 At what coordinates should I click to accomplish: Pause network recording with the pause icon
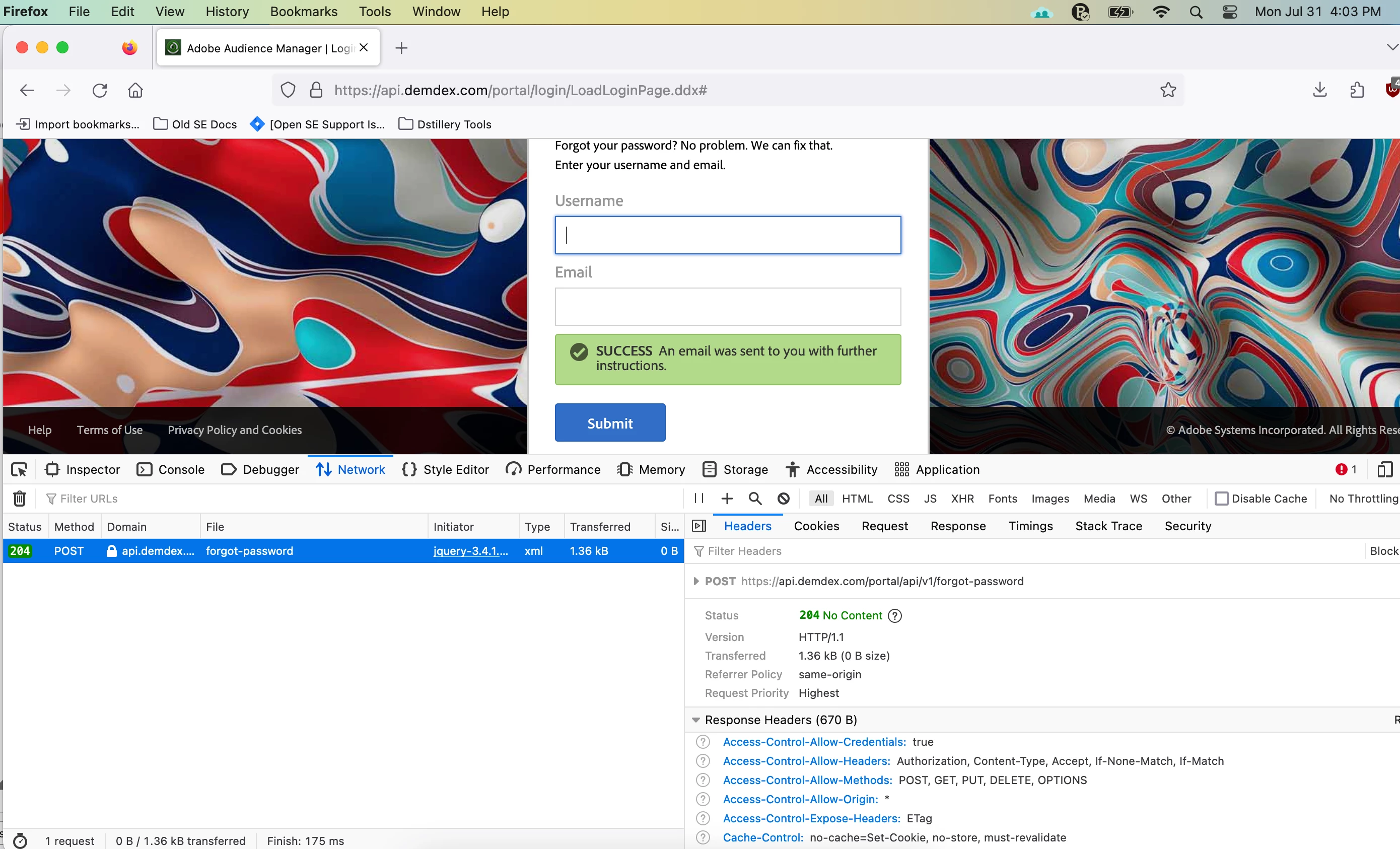coord(699,499)
